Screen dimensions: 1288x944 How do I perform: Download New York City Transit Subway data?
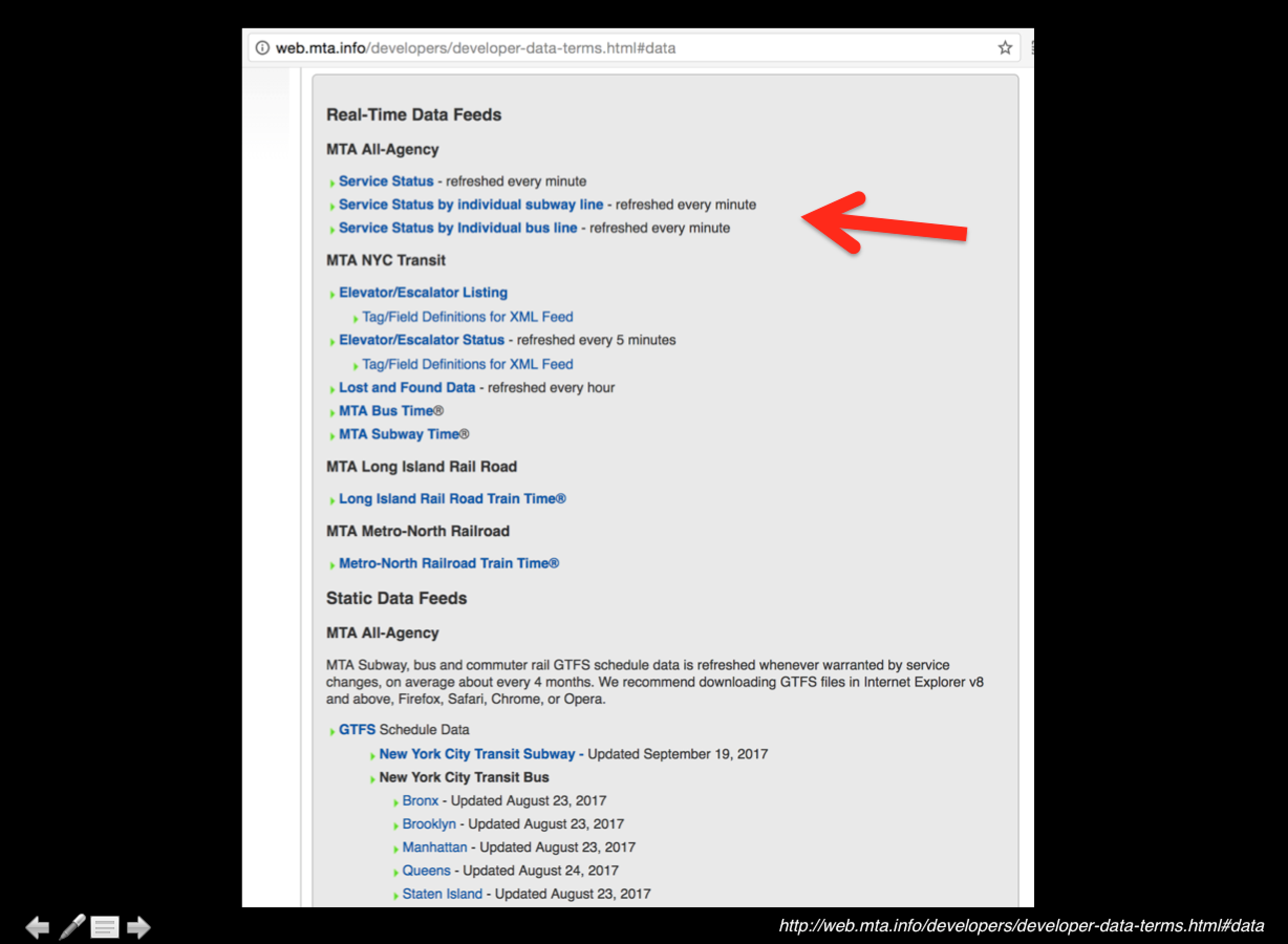(477, 754)
